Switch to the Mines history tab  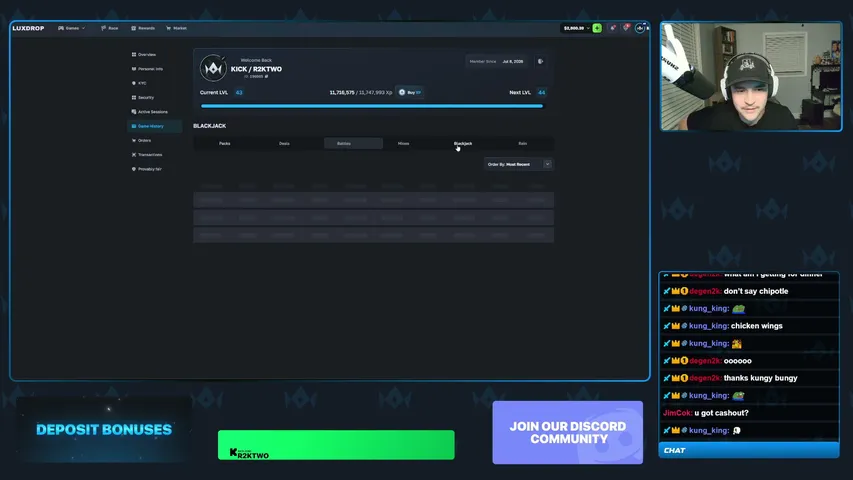(403, 144)
